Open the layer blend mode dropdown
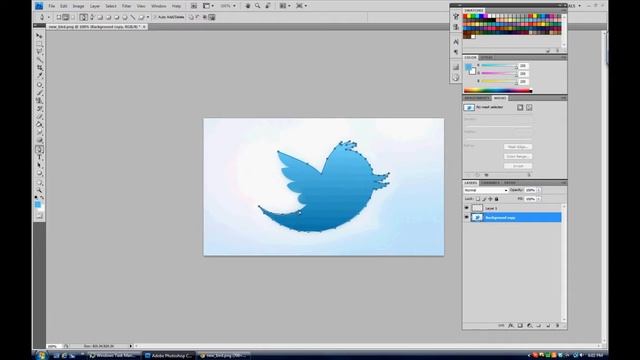Image resolution: width=640 pixels, height=360 pixels. point(486,190)
